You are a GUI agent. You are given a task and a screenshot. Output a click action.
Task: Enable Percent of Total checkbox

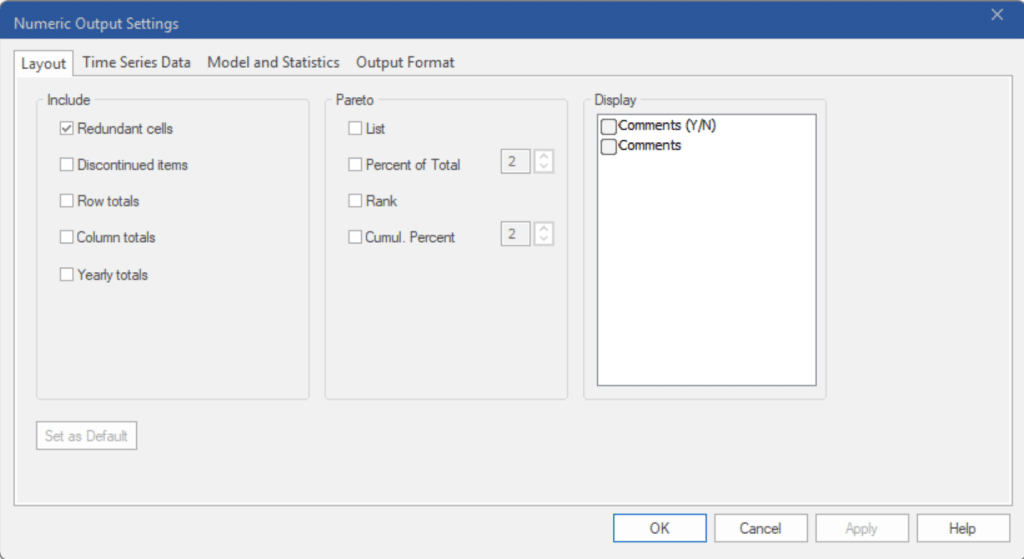coord(355,165)
